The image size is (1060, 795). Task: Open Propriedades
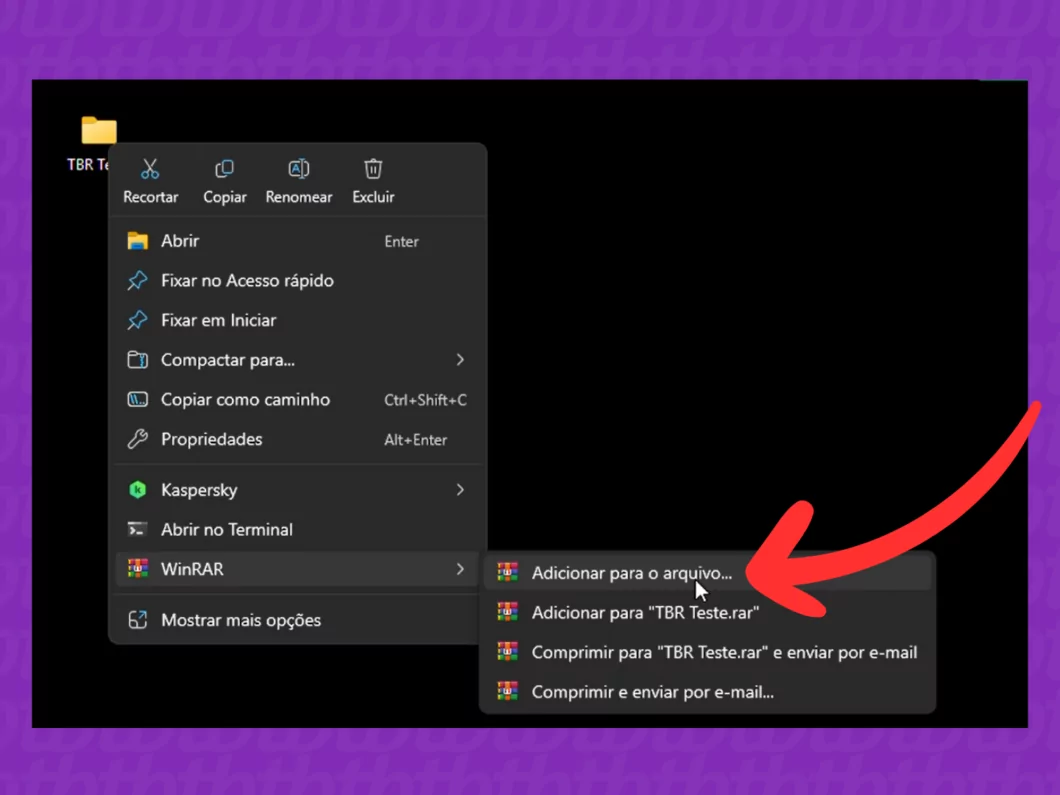point(297,439)
